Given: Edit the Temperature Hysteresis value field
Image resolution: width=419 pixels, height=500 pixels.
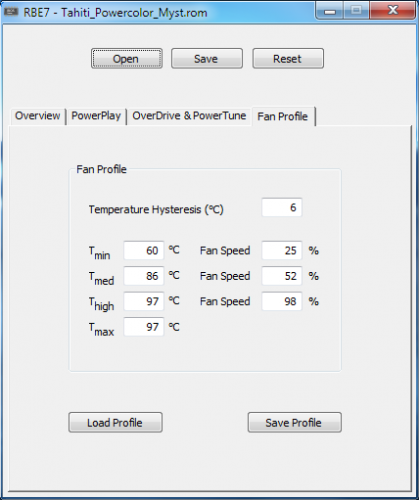Looking at the screenshot, I should coord(282,207).
